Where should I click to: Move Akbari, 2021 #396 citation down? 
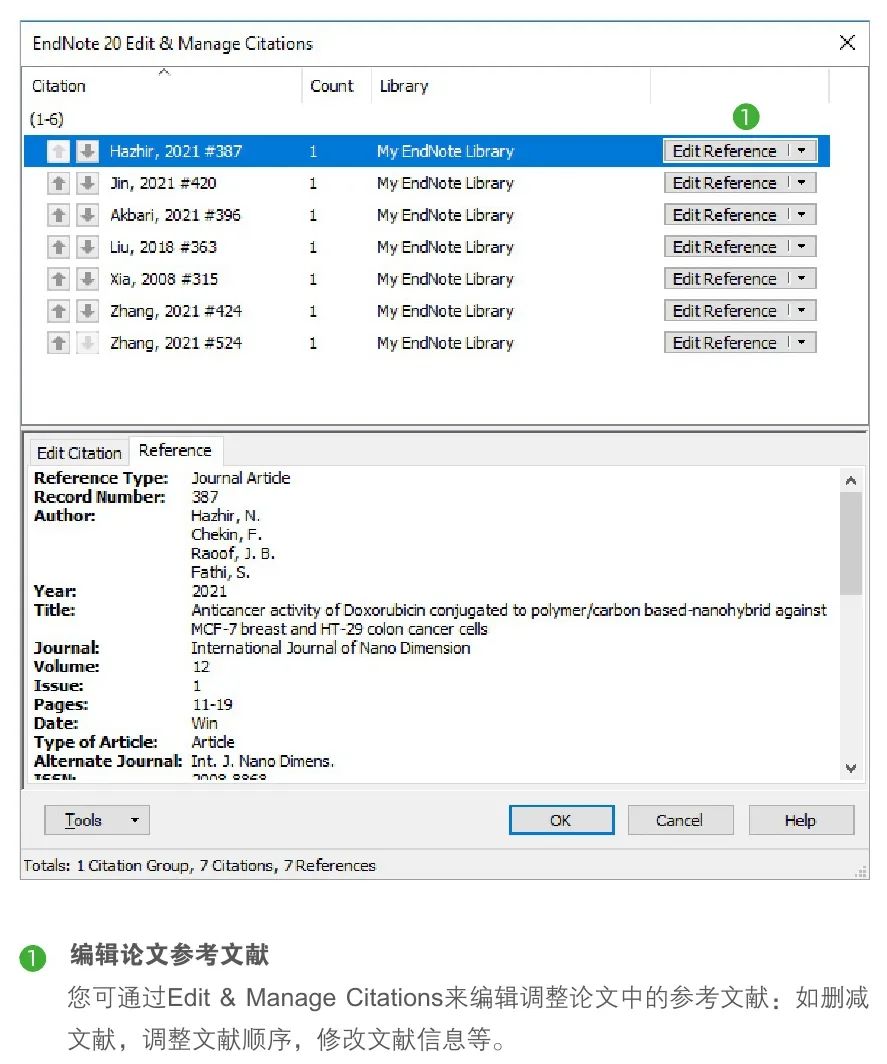87,215
